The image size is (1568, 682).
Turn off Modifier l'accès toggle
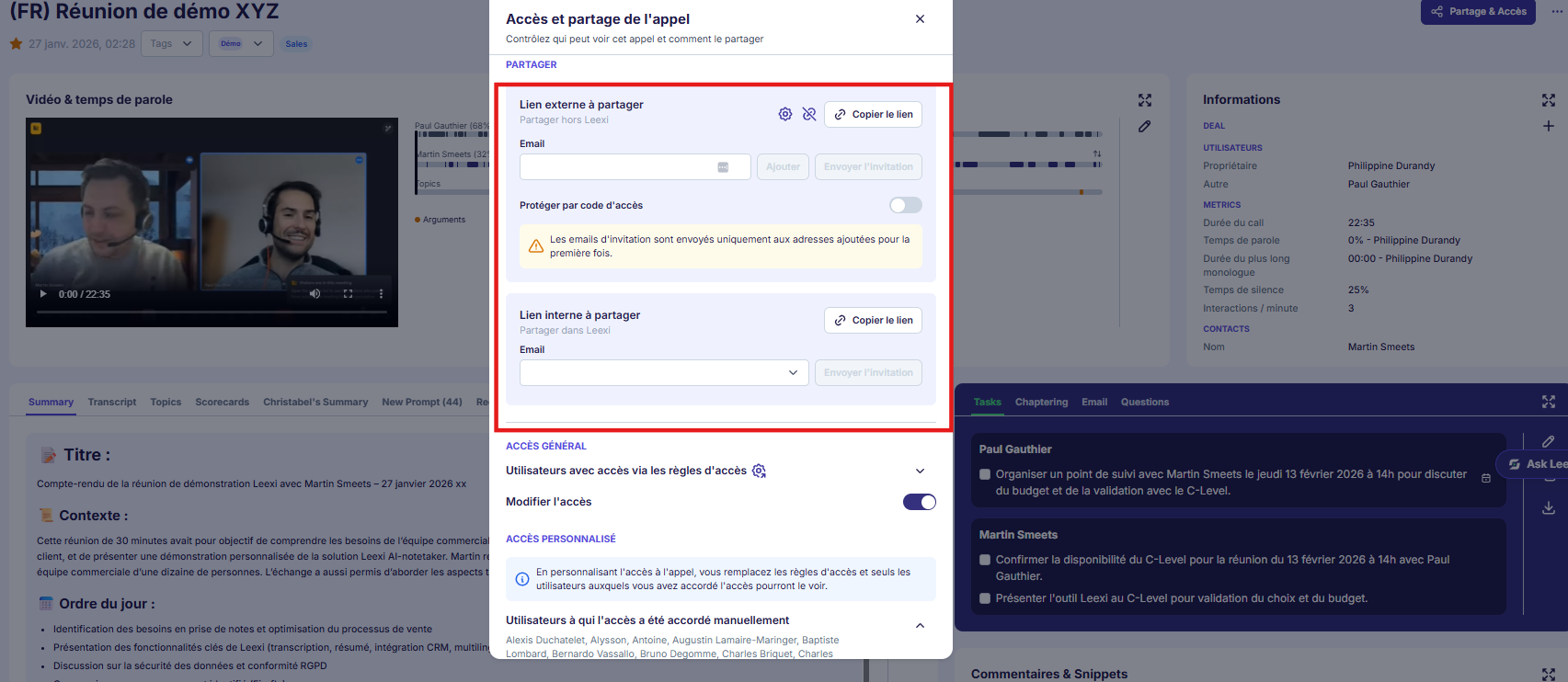(x=920, y=502)
